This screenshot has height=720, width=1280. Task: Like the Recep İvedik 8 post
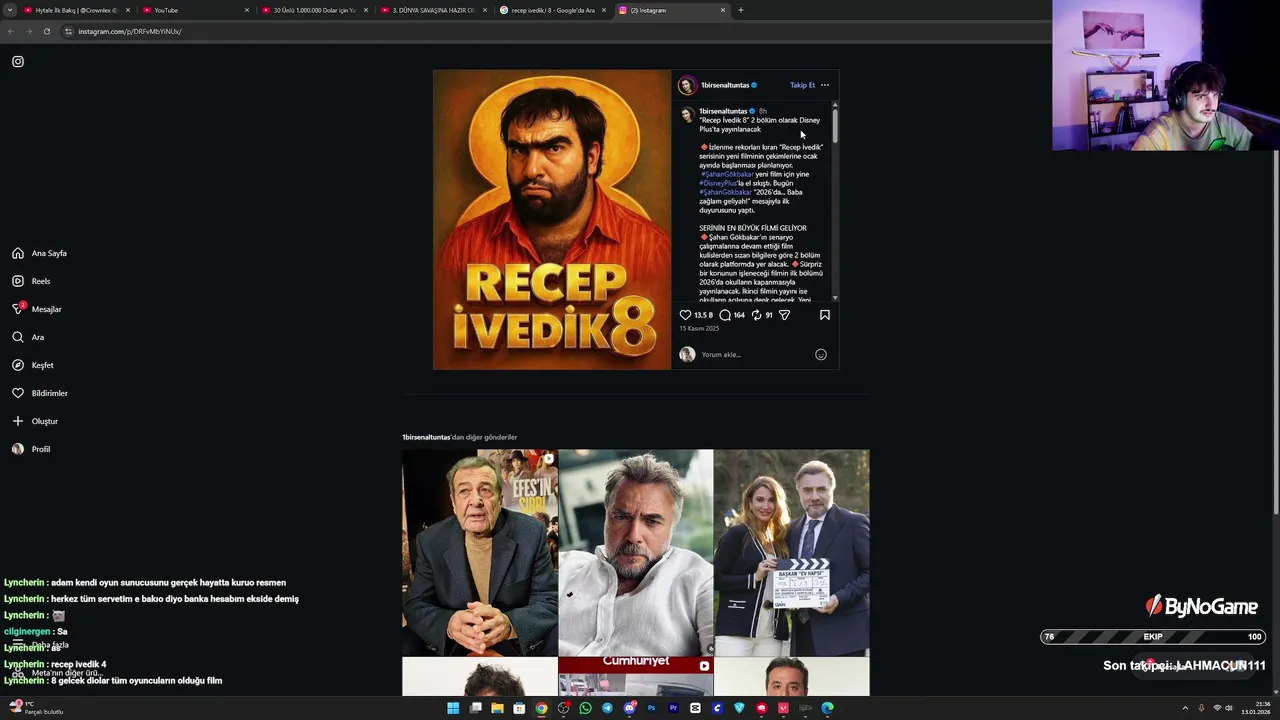click(685, 315)
